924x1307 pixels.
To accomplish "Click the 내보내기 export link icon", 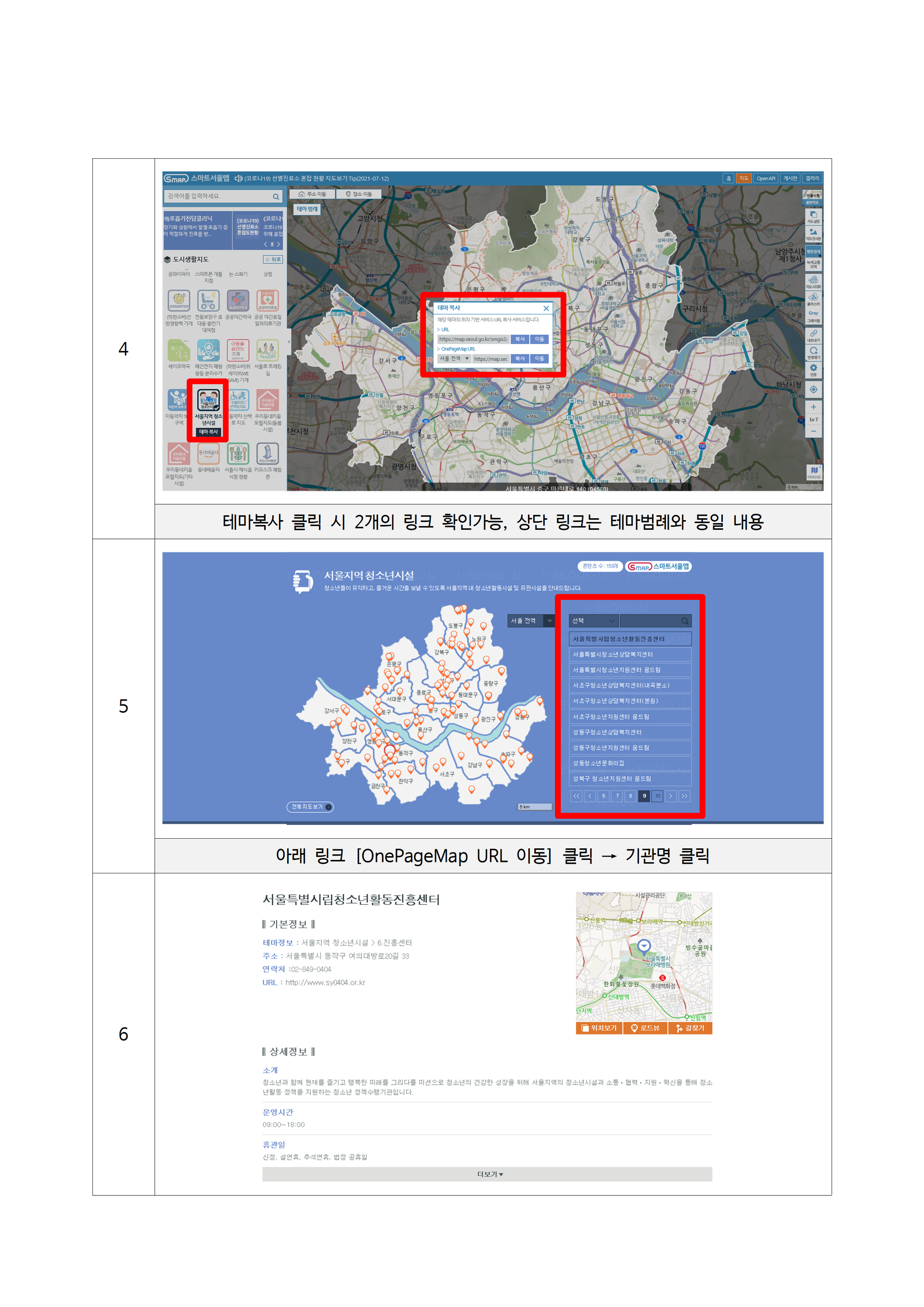I will point(813,335).
